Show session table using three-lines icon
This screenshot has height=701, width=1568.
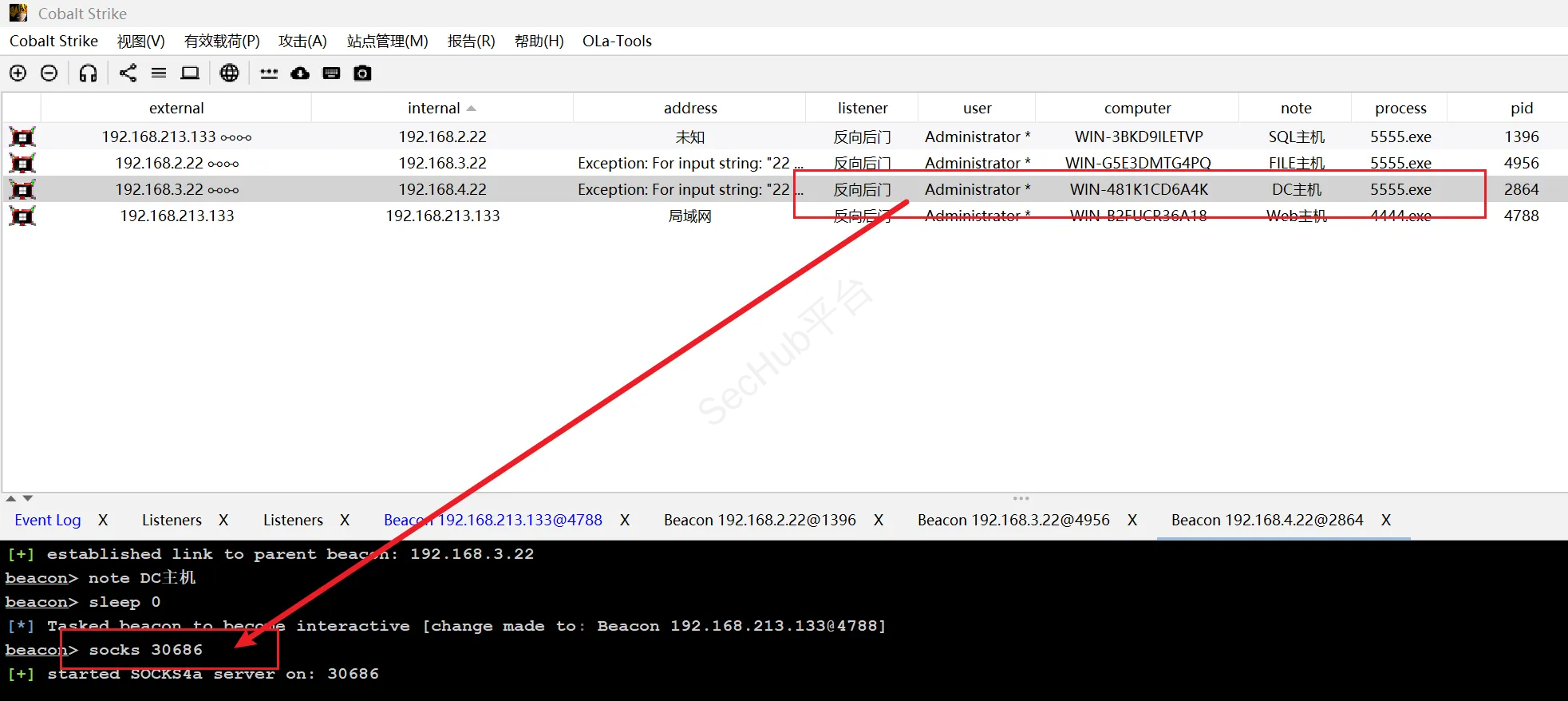pyautogui.click(x=159, y=73)
